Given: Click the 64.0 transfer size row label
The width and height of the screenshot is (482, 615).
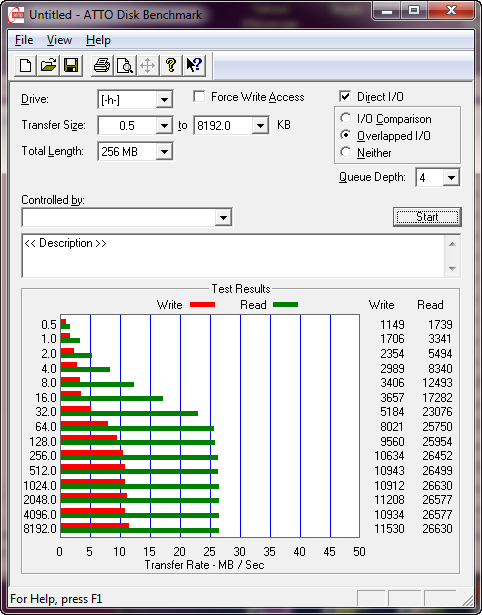Looking at the screenshot, I should 46,426.
